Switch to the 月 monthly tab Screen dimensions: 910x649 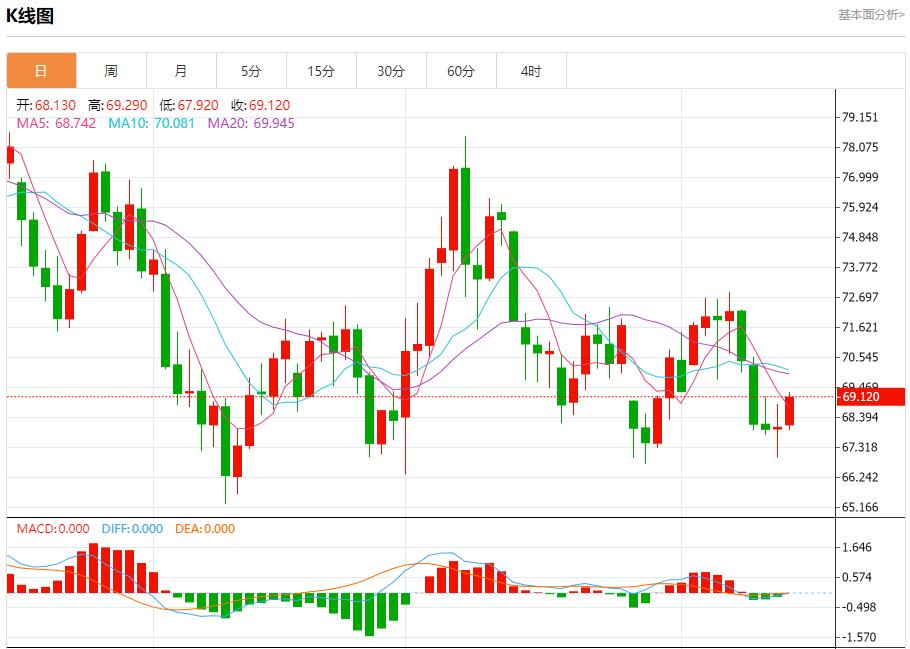[181, 71]
